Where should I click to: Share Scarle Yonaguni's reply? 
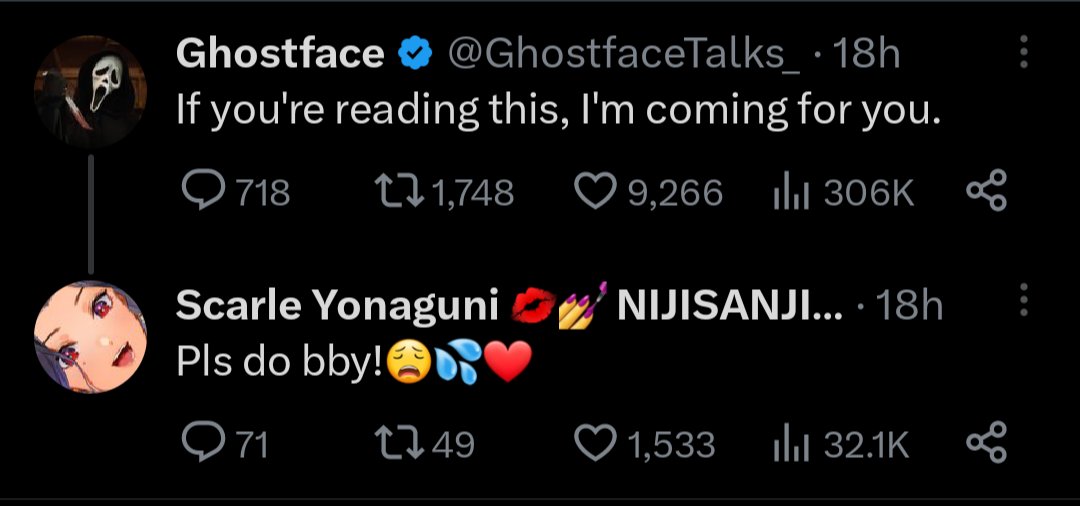[986, 442]
